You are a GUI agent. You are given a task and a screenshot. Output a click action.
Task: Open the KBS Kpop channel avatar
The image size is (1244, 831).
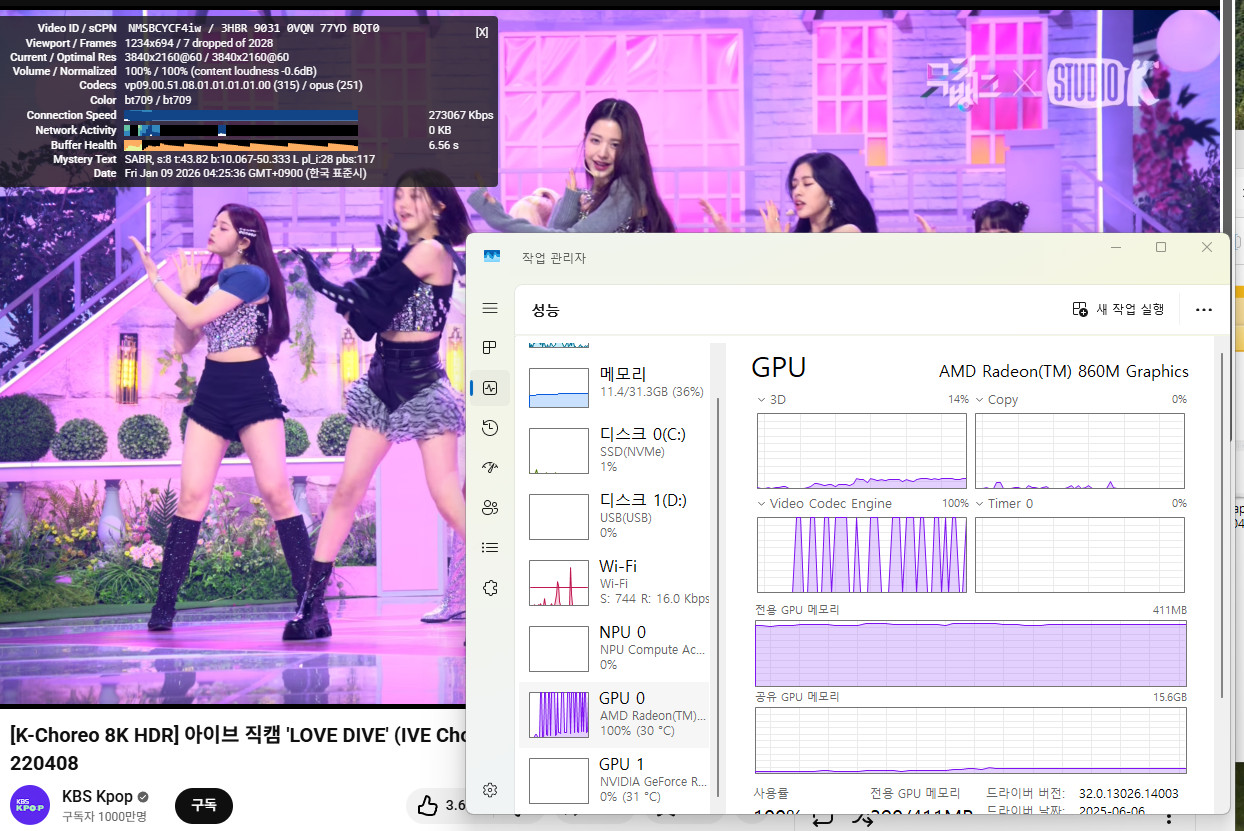[x=29, y=805]
